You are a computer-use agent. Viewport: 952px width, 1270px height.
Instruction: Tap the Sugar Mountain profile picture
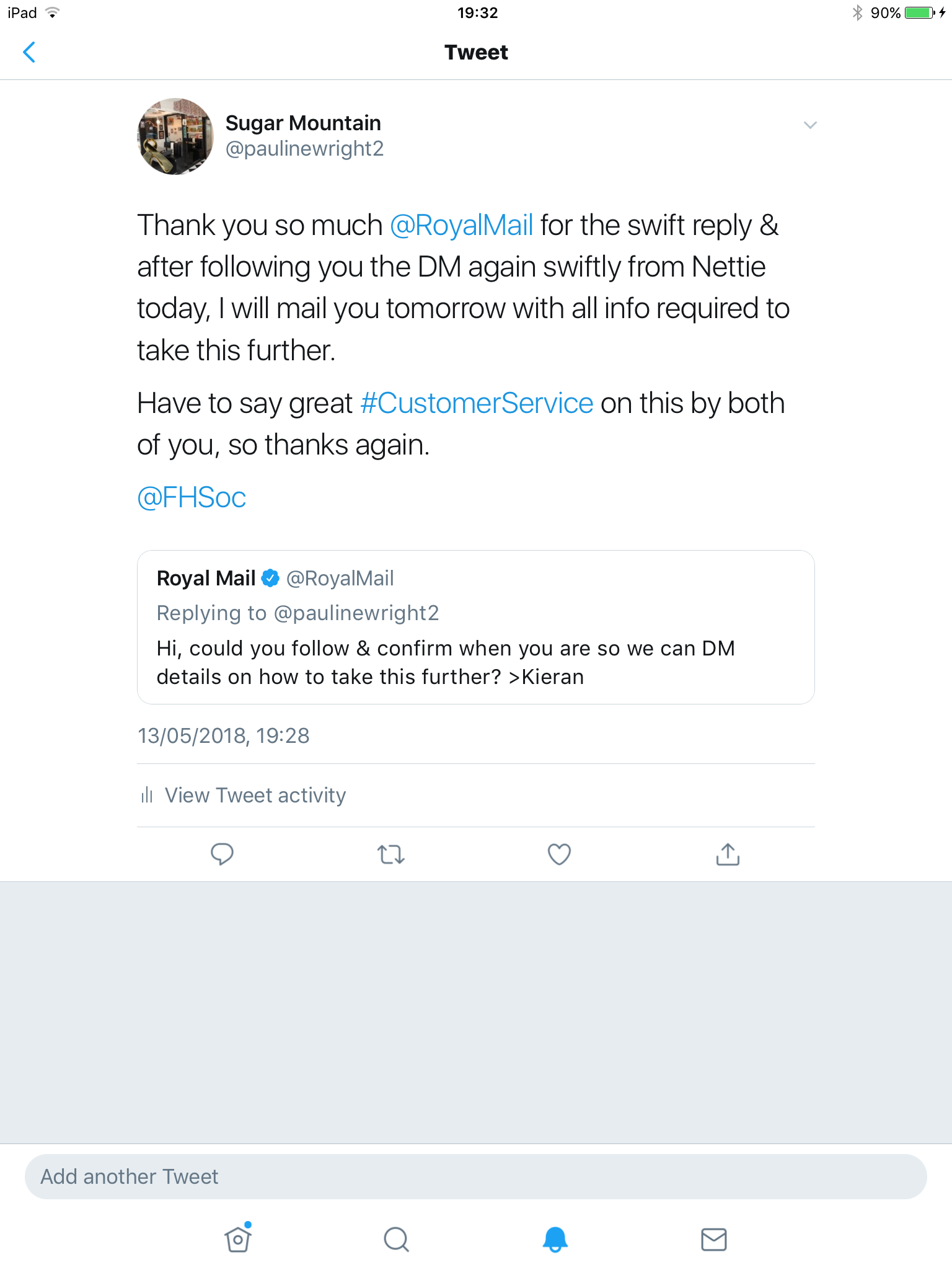click(x=175, y=136)
